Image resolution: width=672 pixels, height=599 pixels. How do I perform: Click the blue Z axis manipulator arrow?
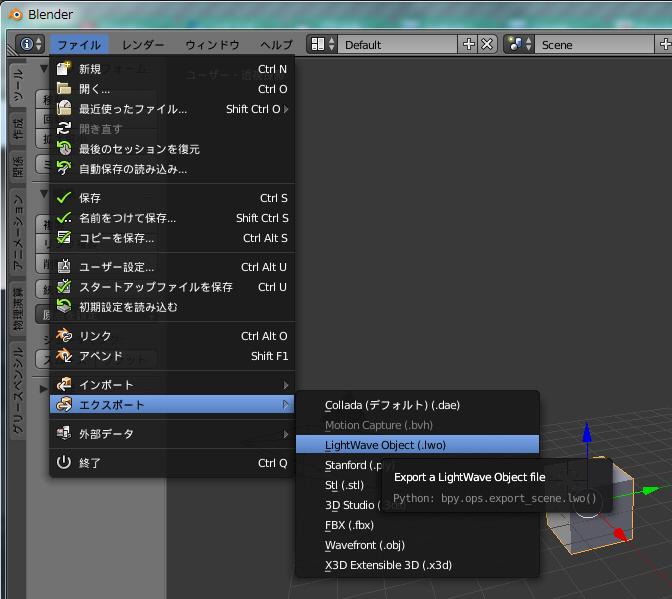pos(587,433)
